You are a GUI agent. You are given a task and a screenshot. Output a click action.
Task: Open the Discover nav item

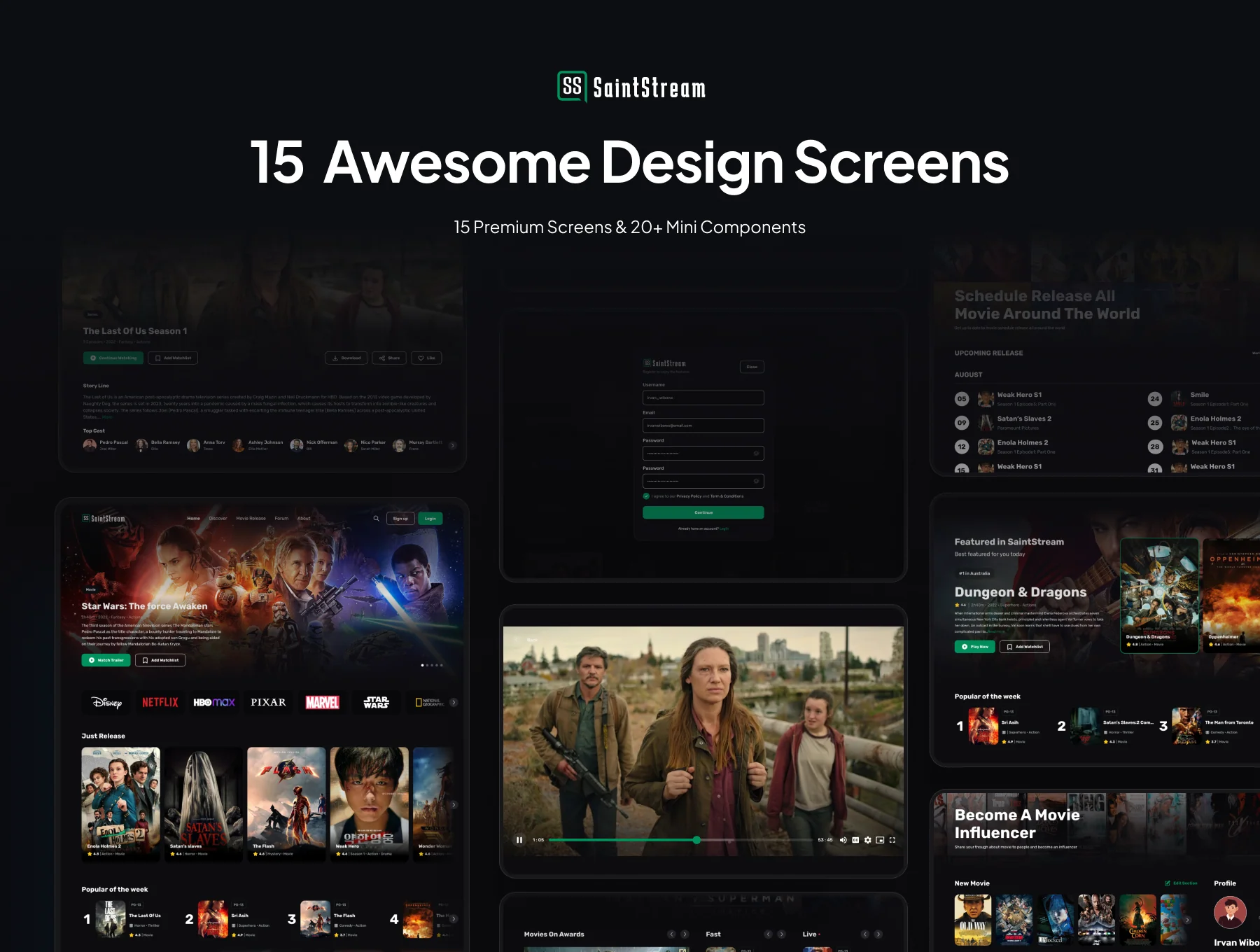(218, 519)
